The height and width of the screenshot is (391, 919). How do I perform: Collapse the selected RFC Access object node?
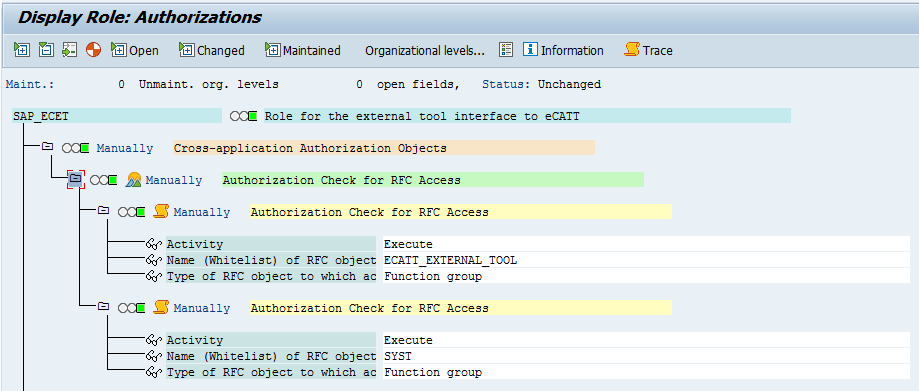coord(76,179)
